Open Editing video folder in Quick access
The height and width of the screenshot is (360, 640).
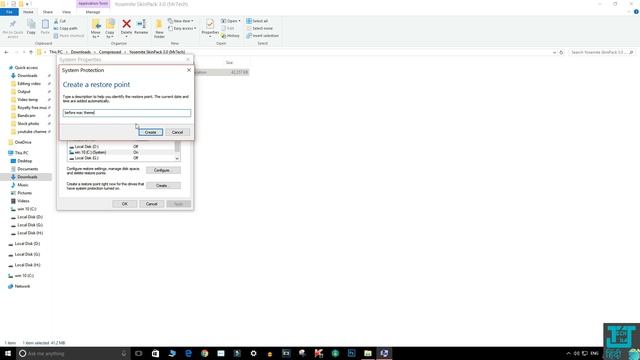click(x=29, y=83)
